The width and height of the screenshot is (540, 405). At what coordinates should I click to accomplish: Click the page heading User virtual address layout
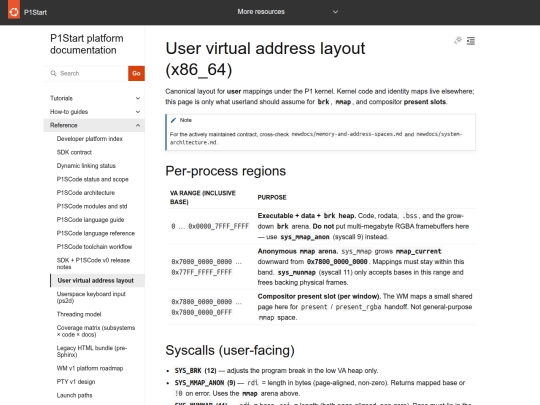265,59
